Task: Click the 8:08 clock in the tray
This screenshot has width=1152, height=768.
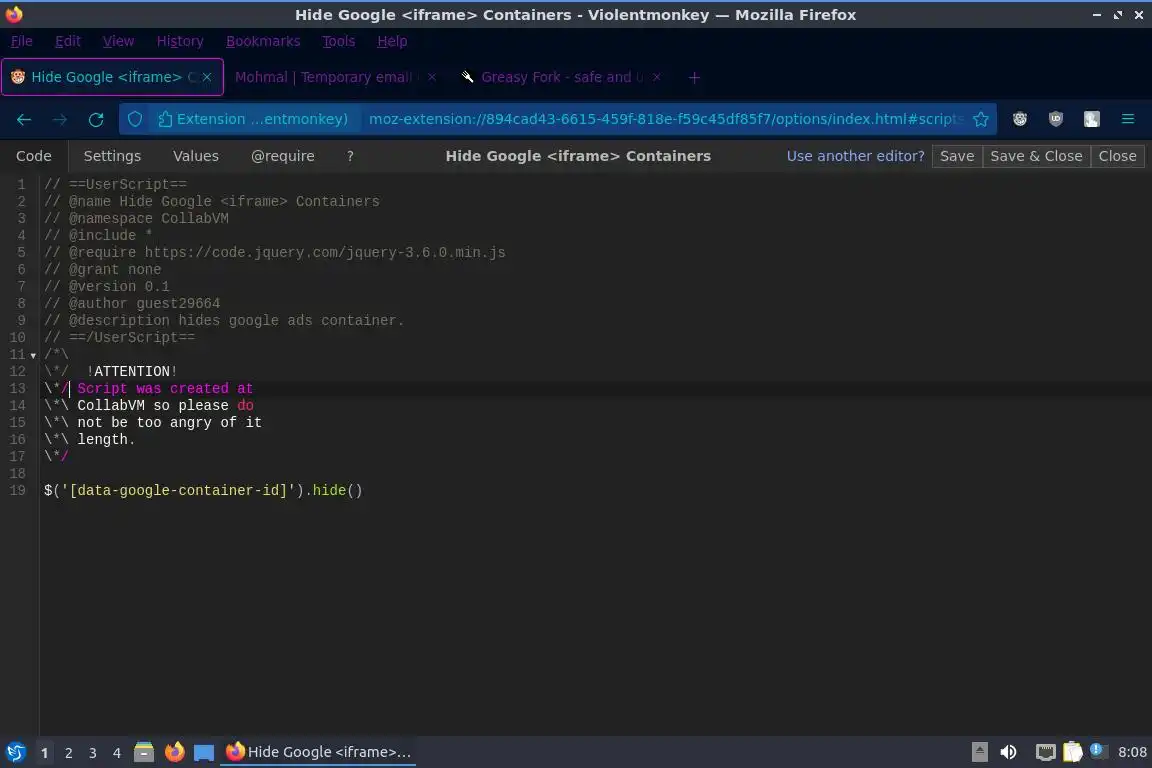Action: [1132, 752]
